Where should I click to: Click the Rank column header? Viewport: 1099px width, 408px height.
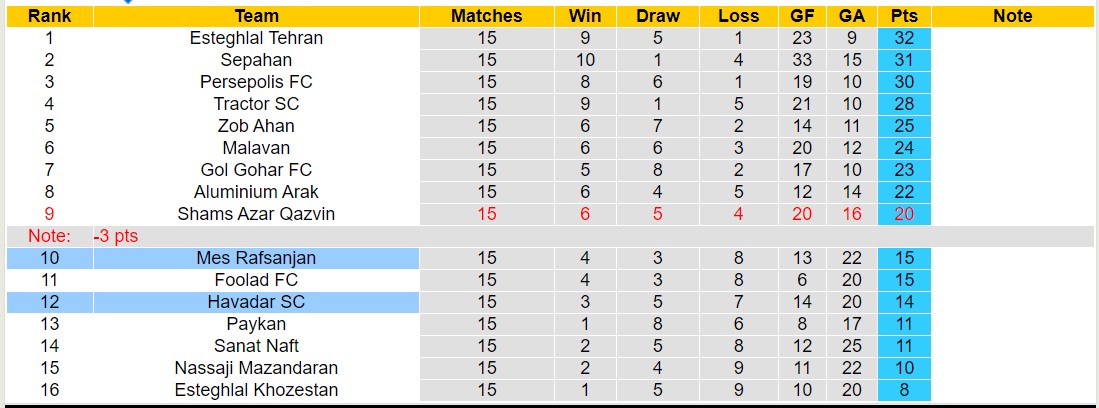tap(49, 16)
